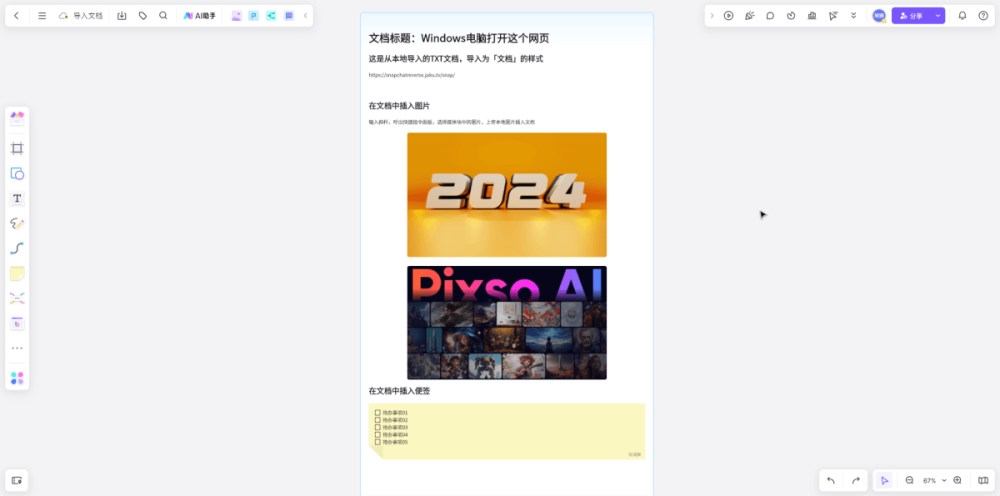Select the Sticky note tool
This screenshot has height=496, width=1000.
[x=17, y=274]
